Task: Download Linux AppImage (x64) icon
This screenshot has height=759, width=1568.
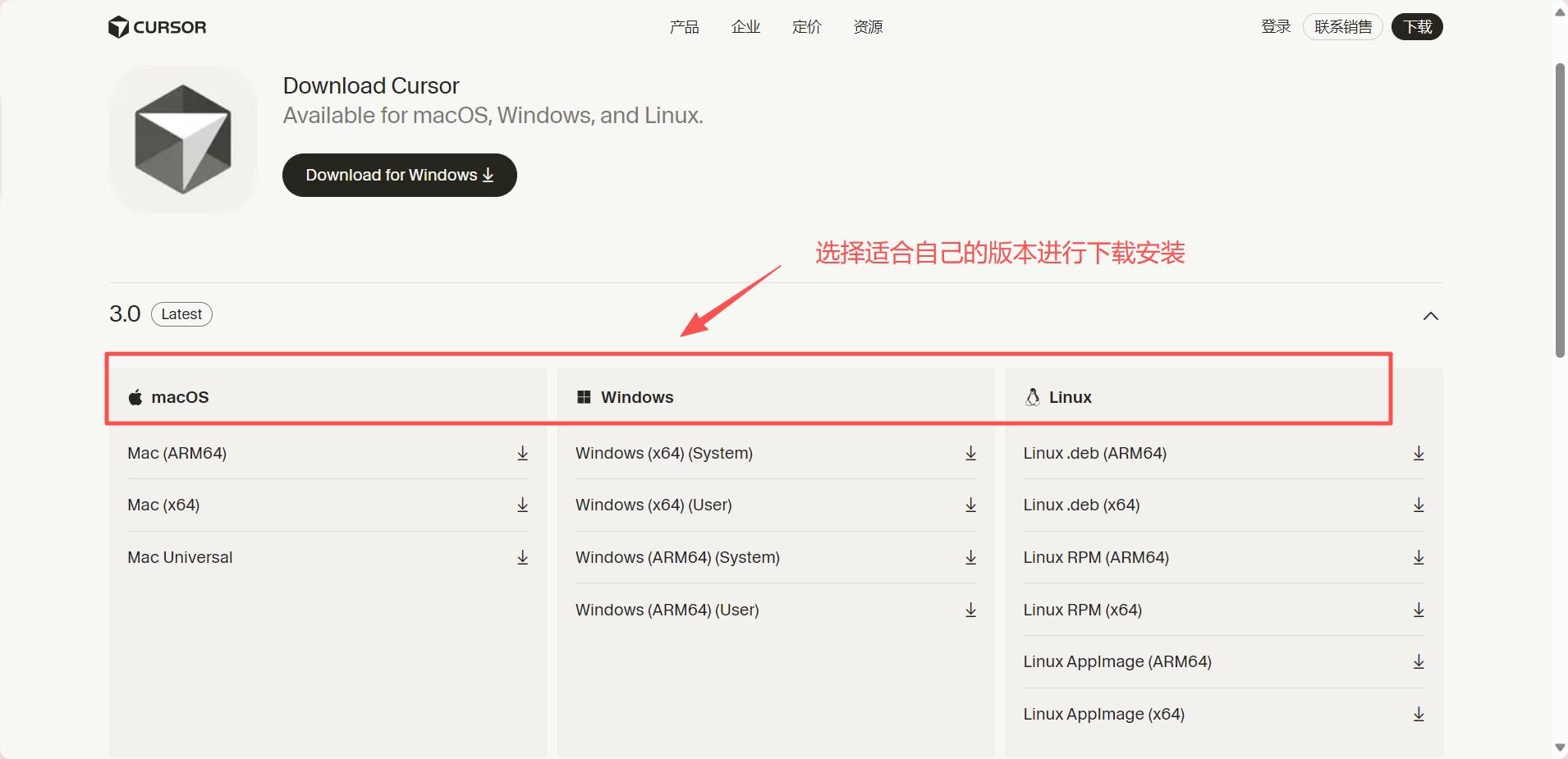Action: tap(1419, 714)
